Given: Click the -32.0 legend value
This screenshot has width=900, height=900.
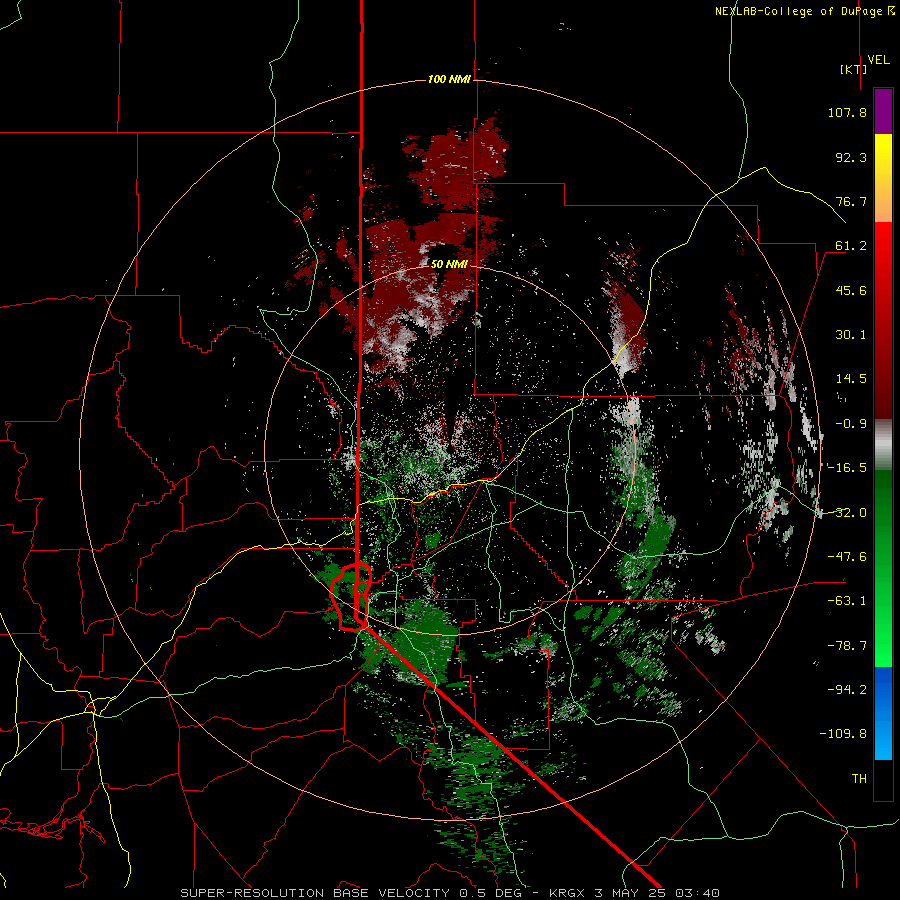Looking at the screenshot, I should click(847, 513).
